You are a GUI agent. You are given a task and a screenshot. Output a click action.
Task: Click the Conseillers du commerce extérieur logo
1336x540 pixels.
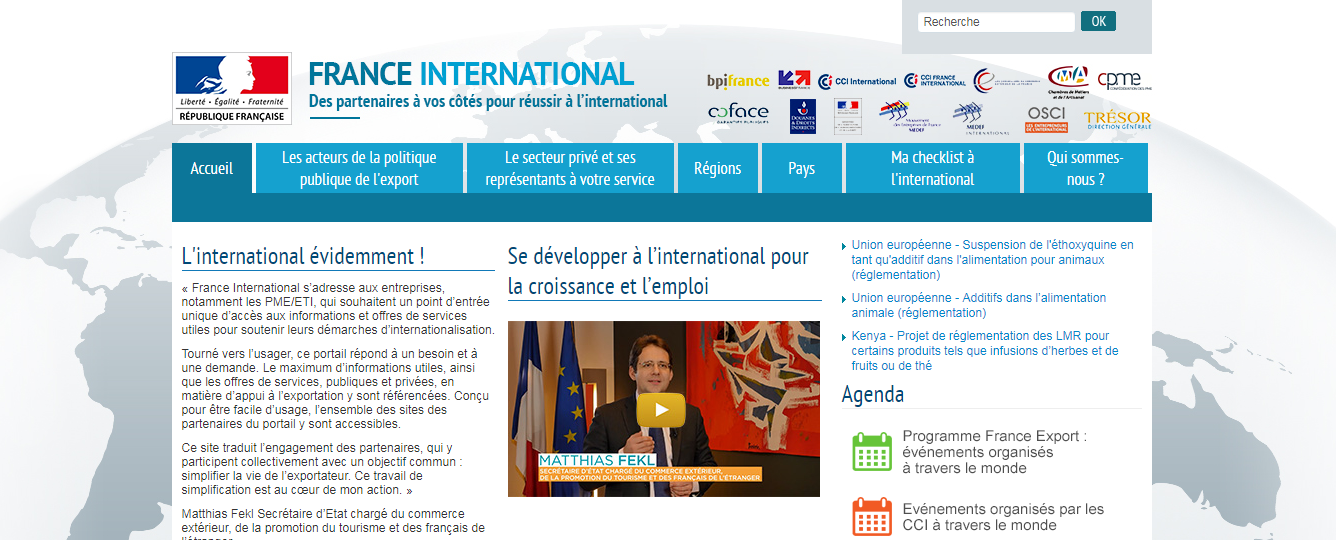(1005, 81)
